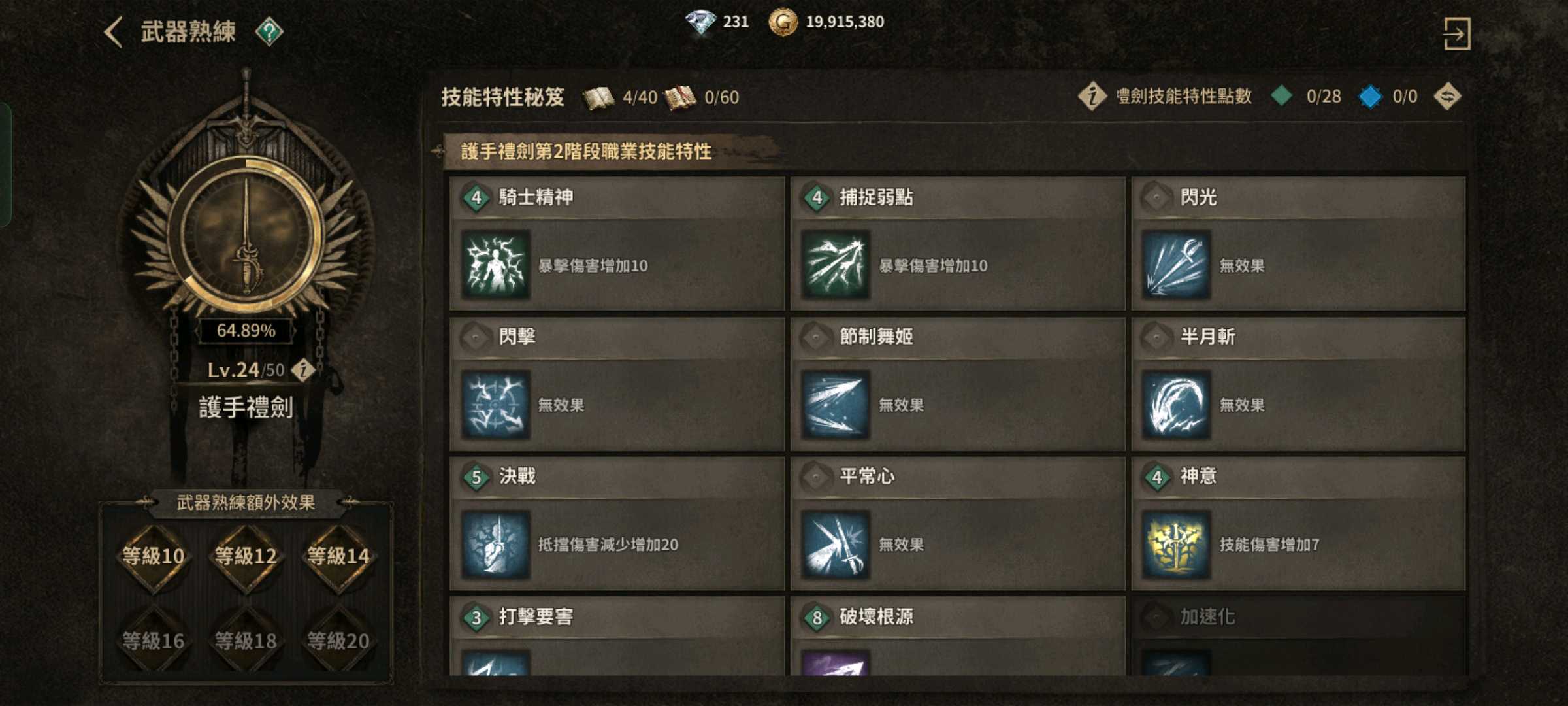Open the 平常心 skill trait header
This screenshot has height=706, width=1568.
point(958,476)
